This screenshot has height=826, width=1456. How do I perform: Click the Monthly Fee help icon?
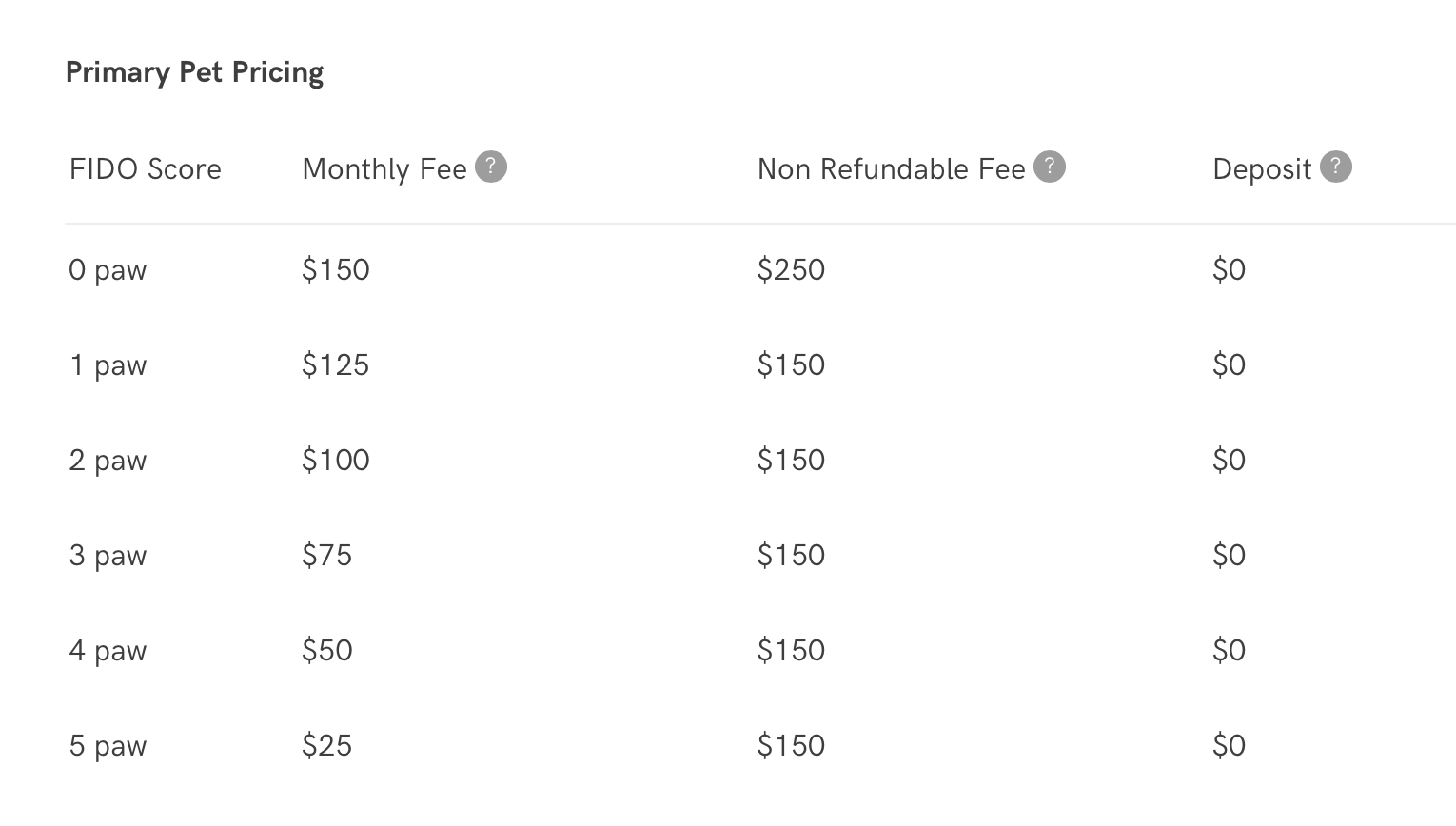point(491,167)
